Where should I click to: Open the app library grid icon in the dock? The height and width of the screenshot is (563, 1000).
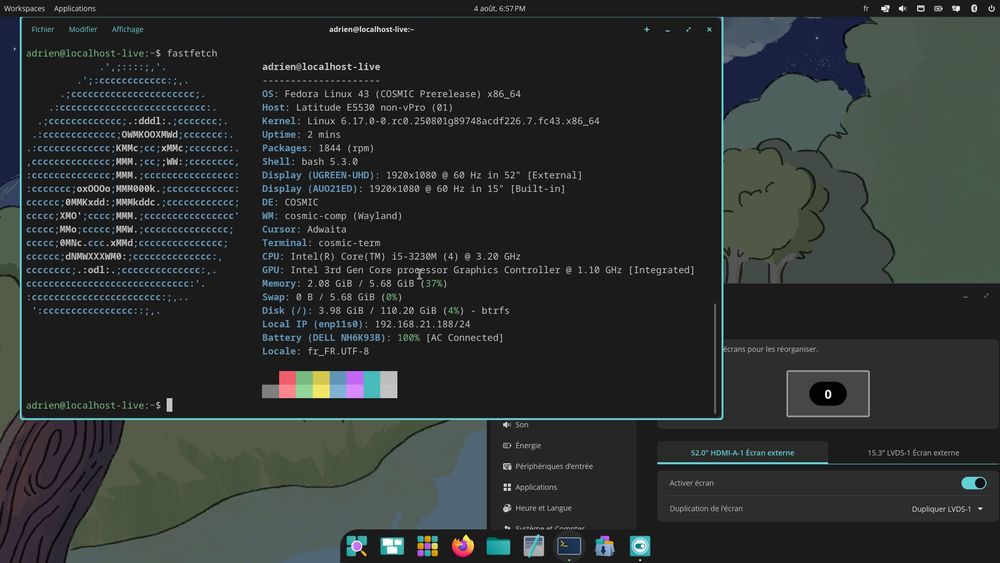click(x=427, y=546)
